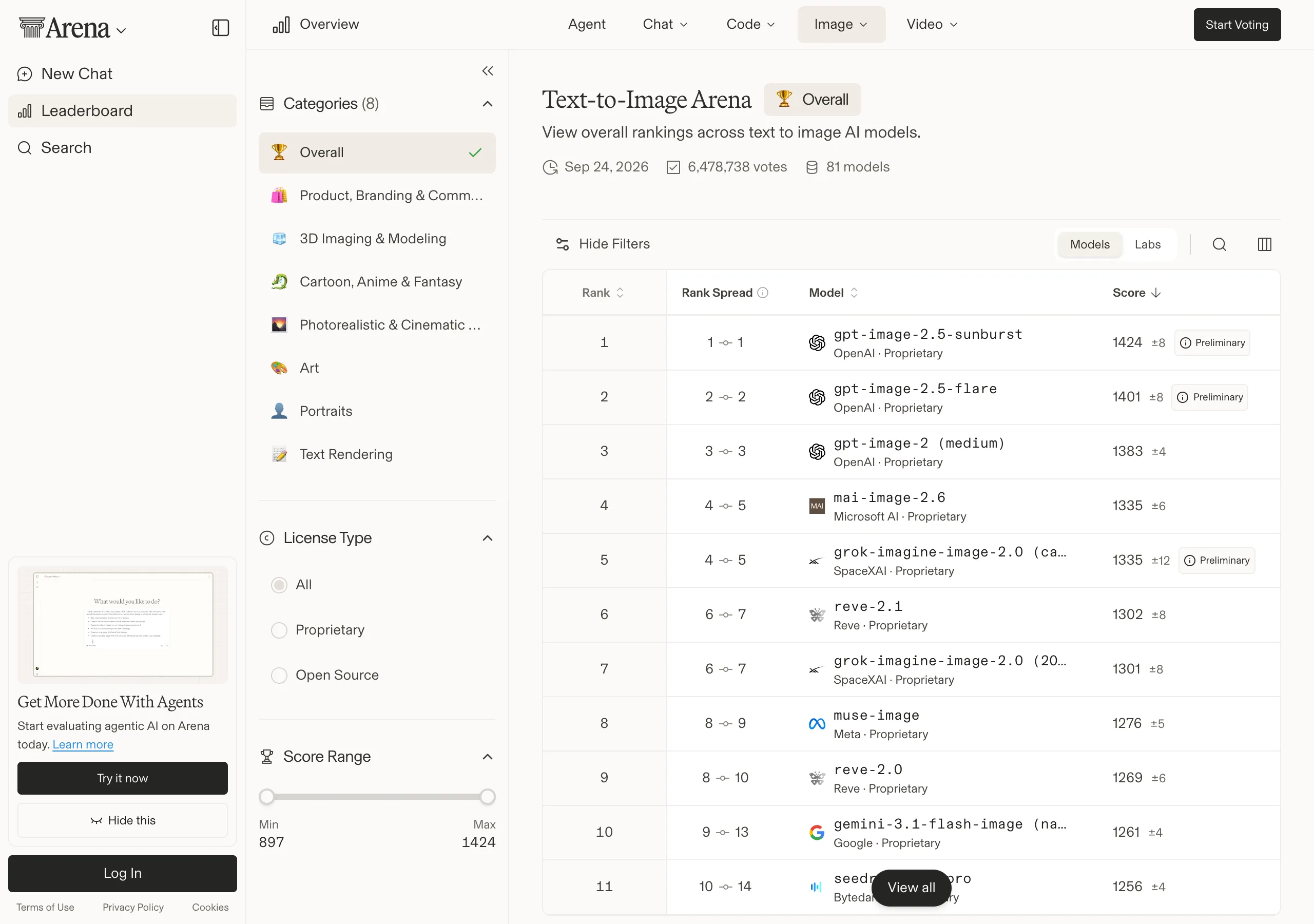1314x924 pixels.
Task: Go to the Agent tab
Action: 586,24
